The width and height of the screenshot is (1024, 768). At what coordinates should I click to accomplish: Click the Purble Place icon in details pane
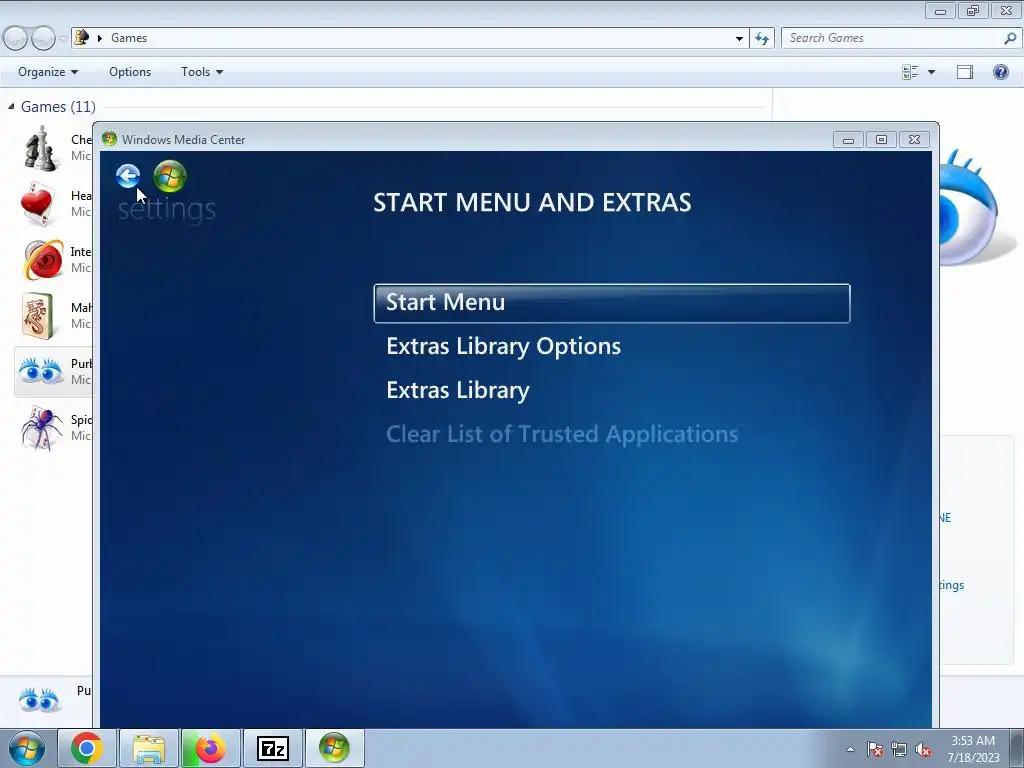pyautogui.click(x=39, y=700)
